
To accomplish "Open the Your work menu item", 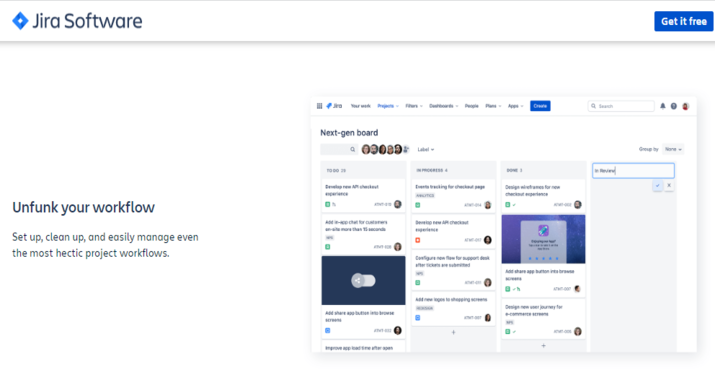I will 360,106.
